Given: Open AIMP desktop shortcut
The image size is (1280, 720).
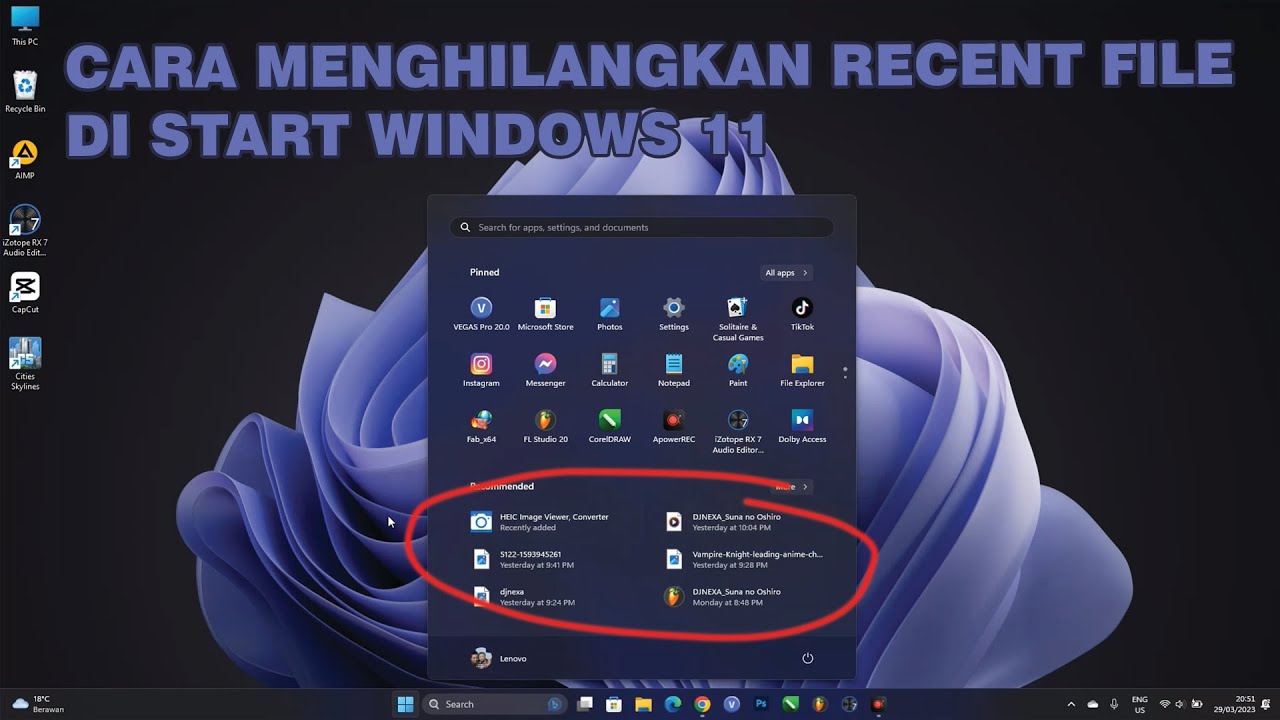Looking at the screenshot, I should pyautogui.click(x=25, y=160).
